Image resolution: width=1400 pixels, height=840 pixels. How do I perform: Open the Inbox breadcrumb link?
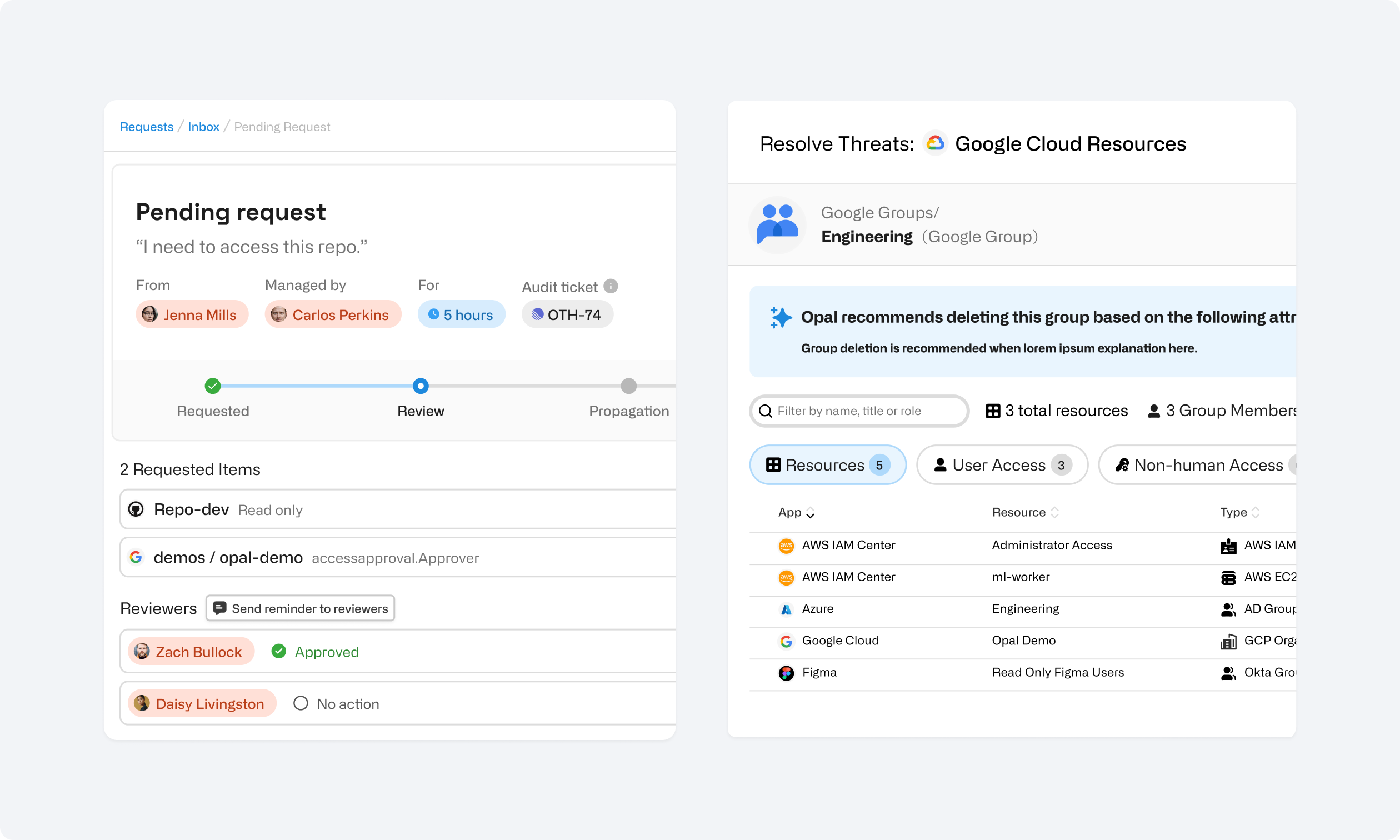coord(204,126)
